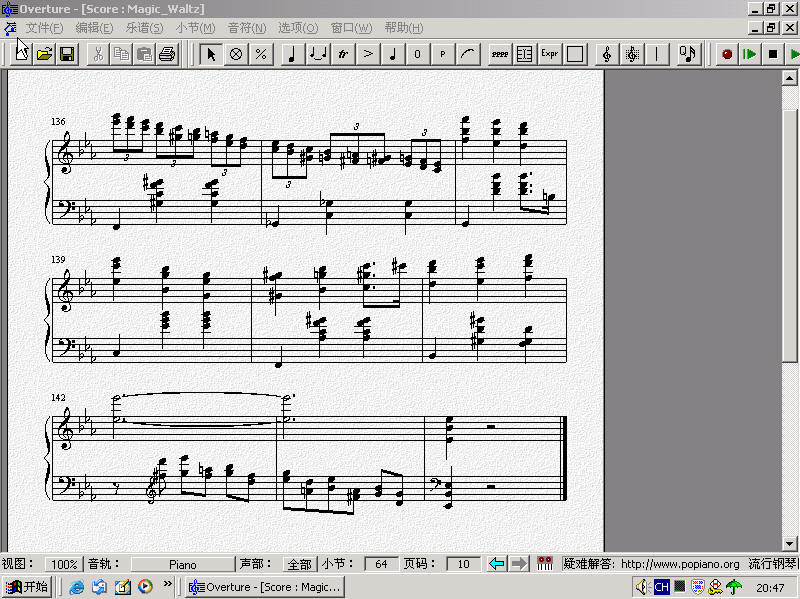Launch media player from quick launch
The width and height of the screenshot is (800, 599).
point(145,587)
